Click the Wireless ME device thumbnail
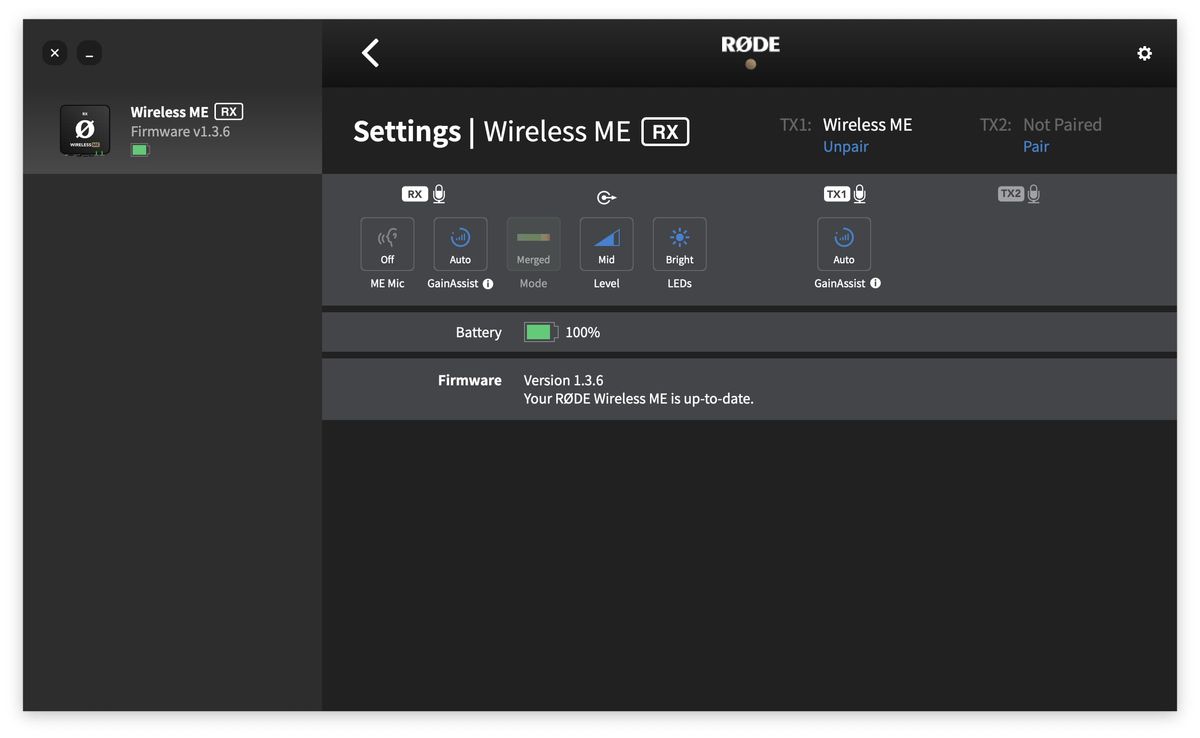The image size is (1200, 738). [x=85, y=130]
